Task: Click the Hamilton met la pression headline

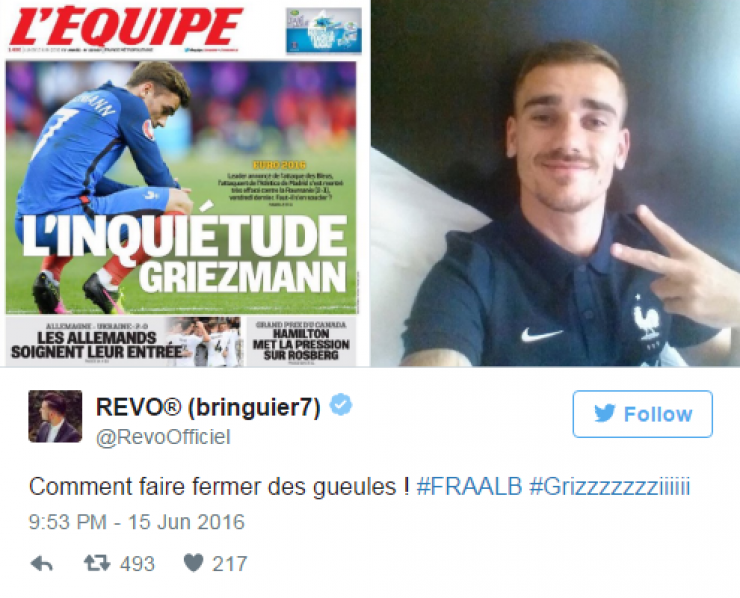Action: coord(301,345)
